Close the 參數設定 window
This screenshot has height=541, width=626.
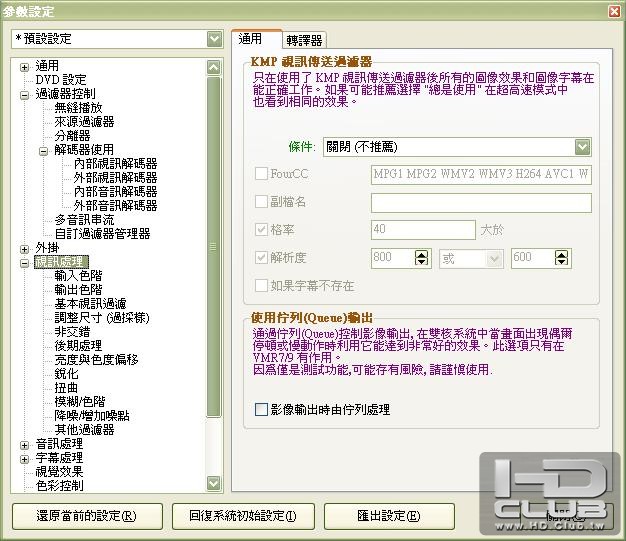[x=614, y=11]
